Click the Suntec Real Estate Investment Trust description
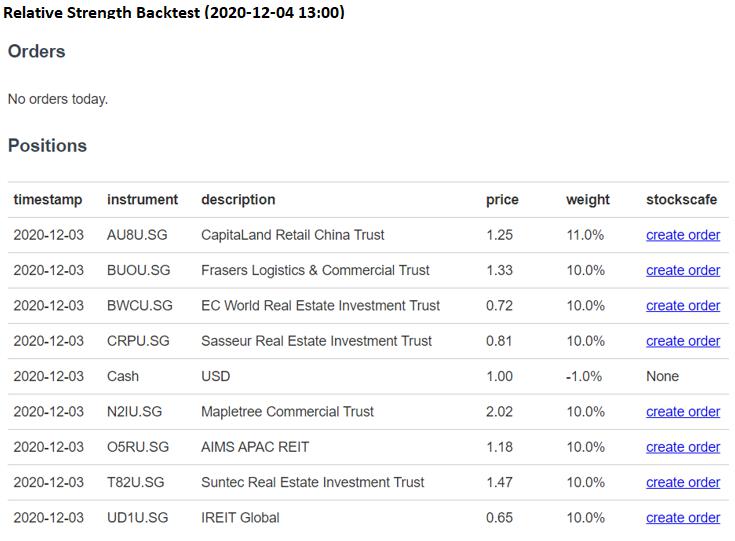Image resolution: width=735 pixels, height=541 pixels. [312, 482]
